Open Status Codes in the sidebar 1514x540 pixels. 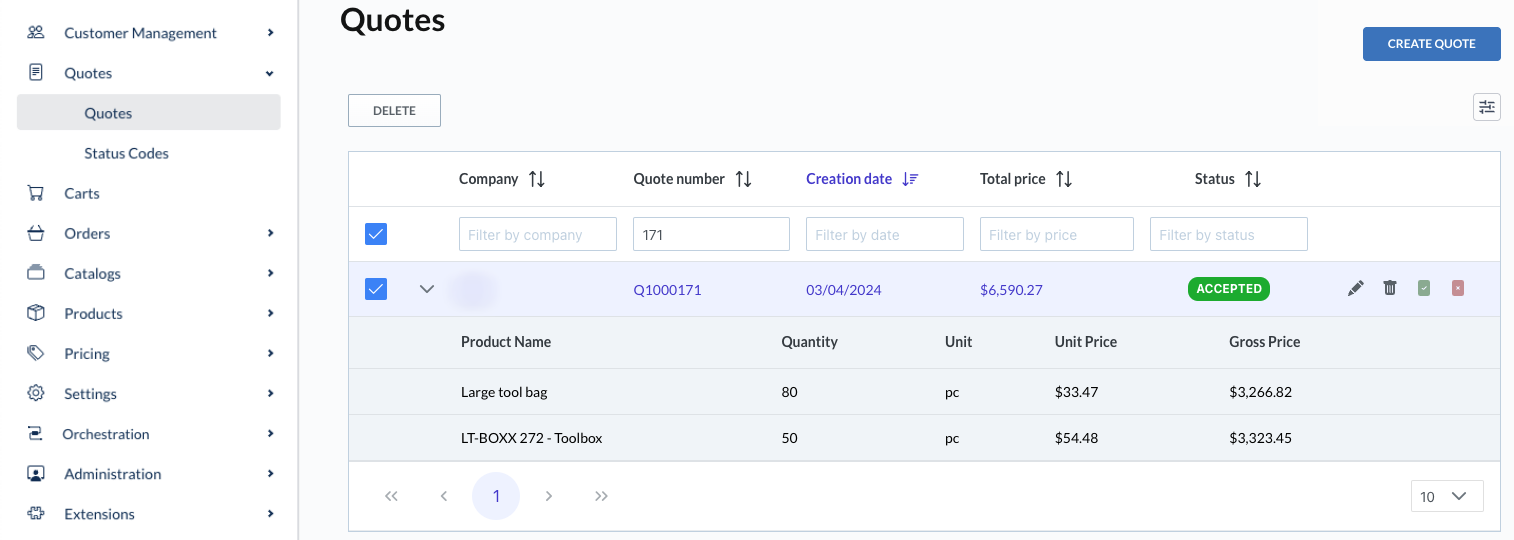pyautogui.click(x=126, y=153)
